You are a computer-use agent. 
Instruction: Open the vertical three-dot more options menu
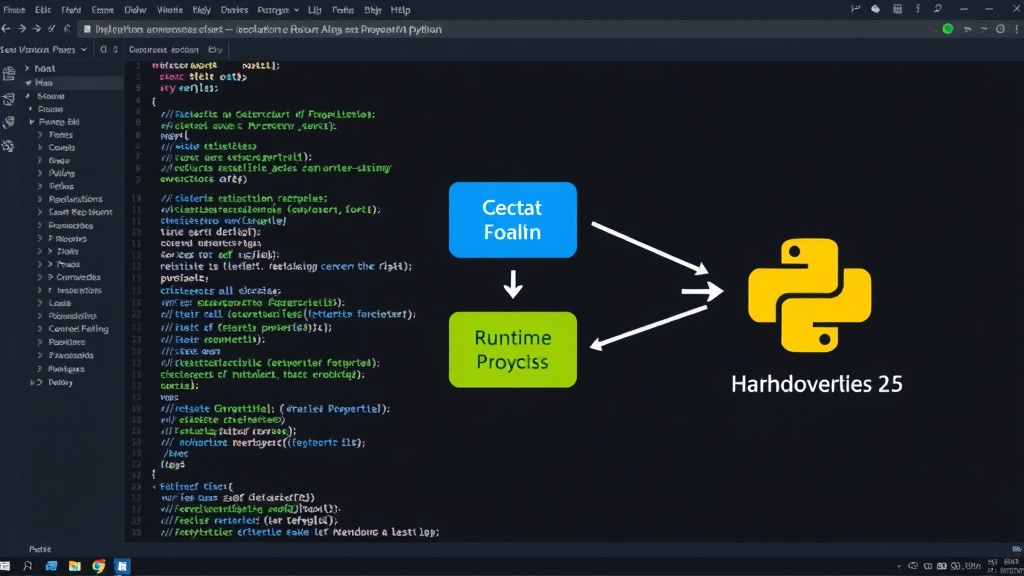pyautogui.click(x=1016, y=29)
